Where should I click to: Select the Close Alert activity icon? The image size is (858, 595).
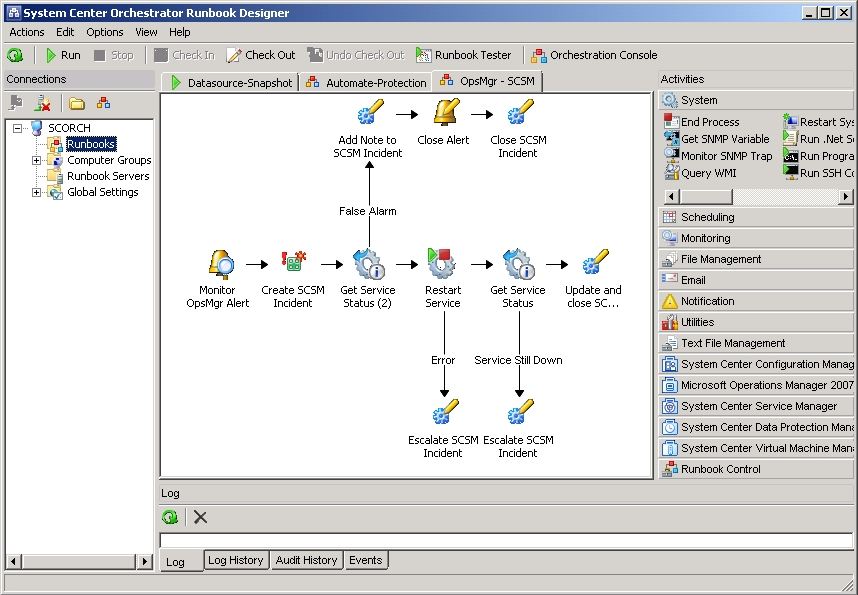pyautogui.click(x=443, y=113)
